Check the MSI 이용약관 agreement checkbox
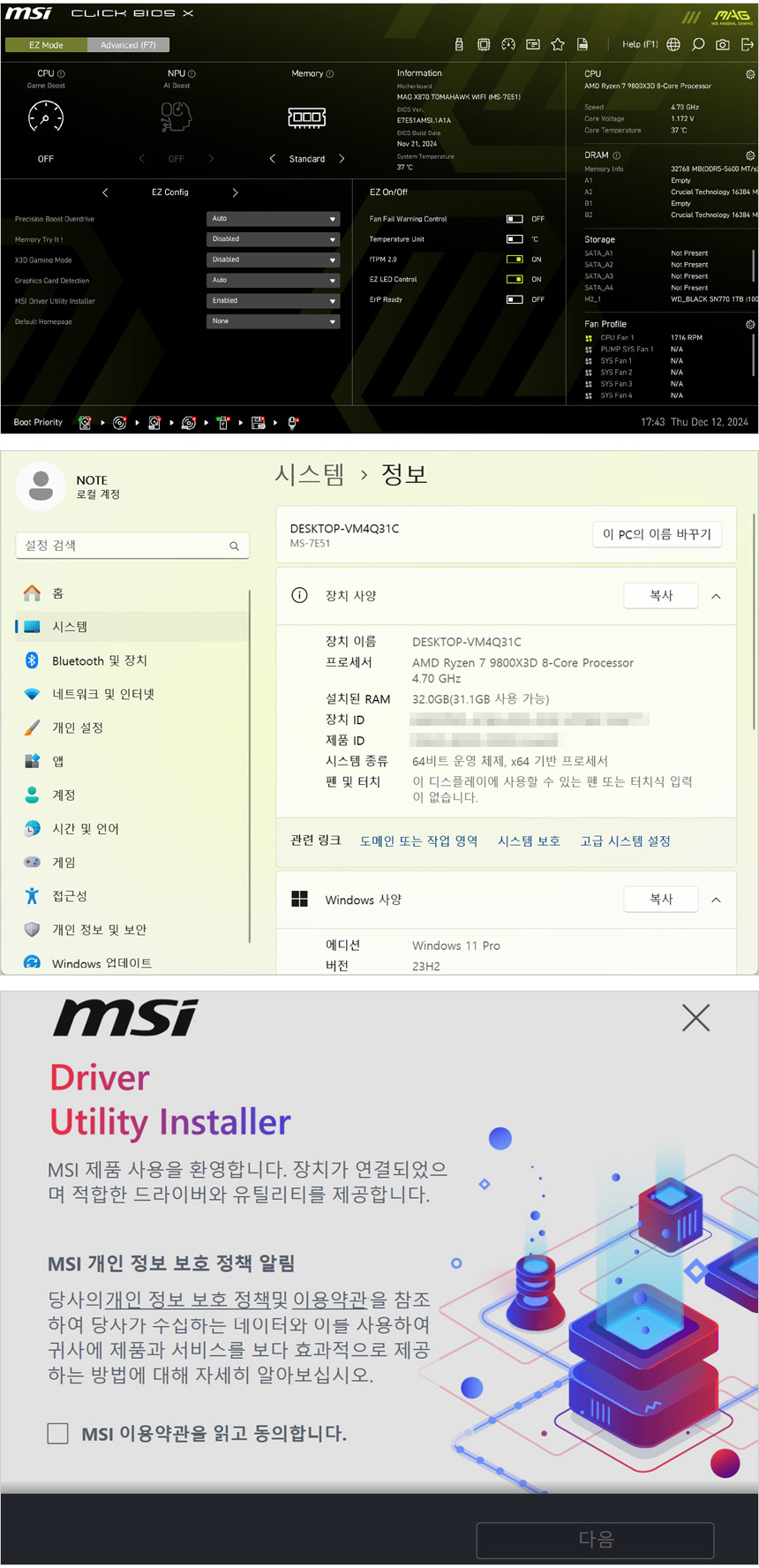Viewport: 759px width, 1568px height. (58, 1434)
